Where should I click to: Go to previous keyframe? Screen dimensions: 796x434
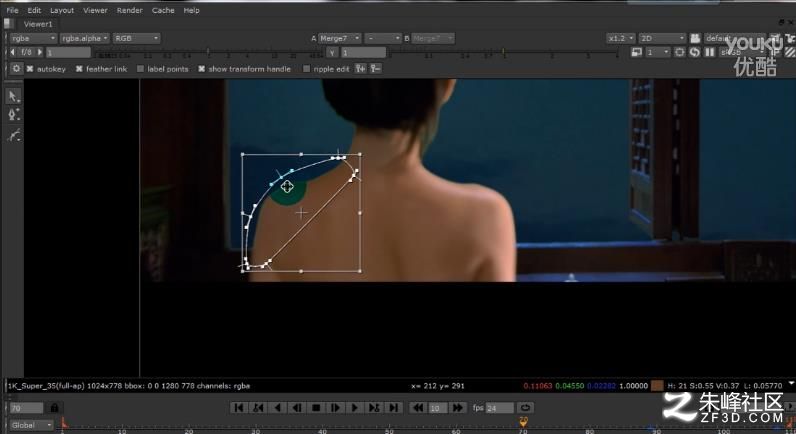(258, 408)
